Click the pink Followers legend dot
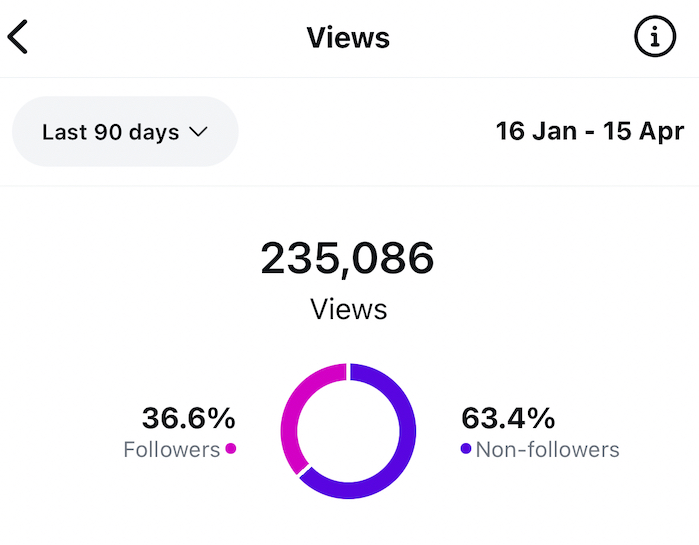The height and width of the screenshot is (545, 699). tap(231, 449)
